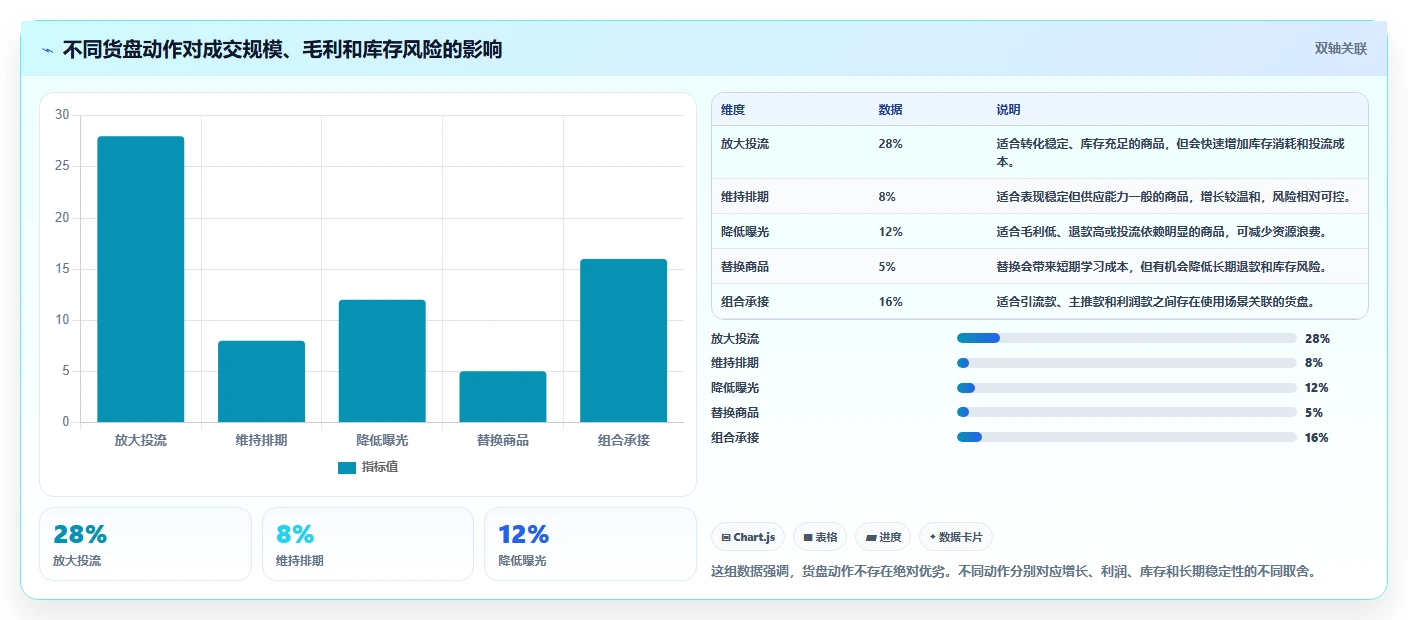Click the 放大投流 label in the progress list
Viewport: 1408px width, 620px height.
coord(735,339)
